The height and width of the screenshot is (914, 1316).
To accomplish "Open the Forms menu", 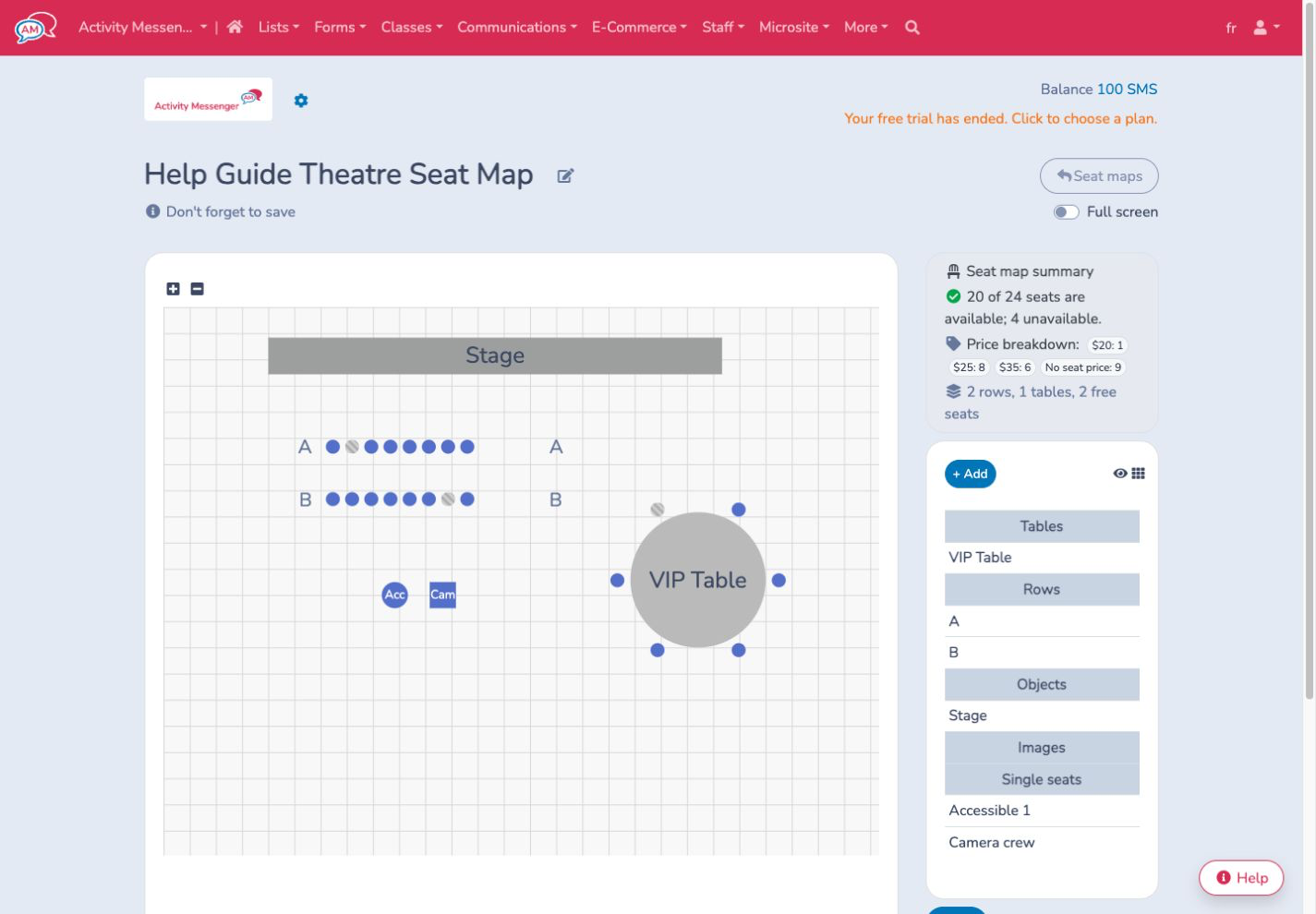I will point(340,28).
